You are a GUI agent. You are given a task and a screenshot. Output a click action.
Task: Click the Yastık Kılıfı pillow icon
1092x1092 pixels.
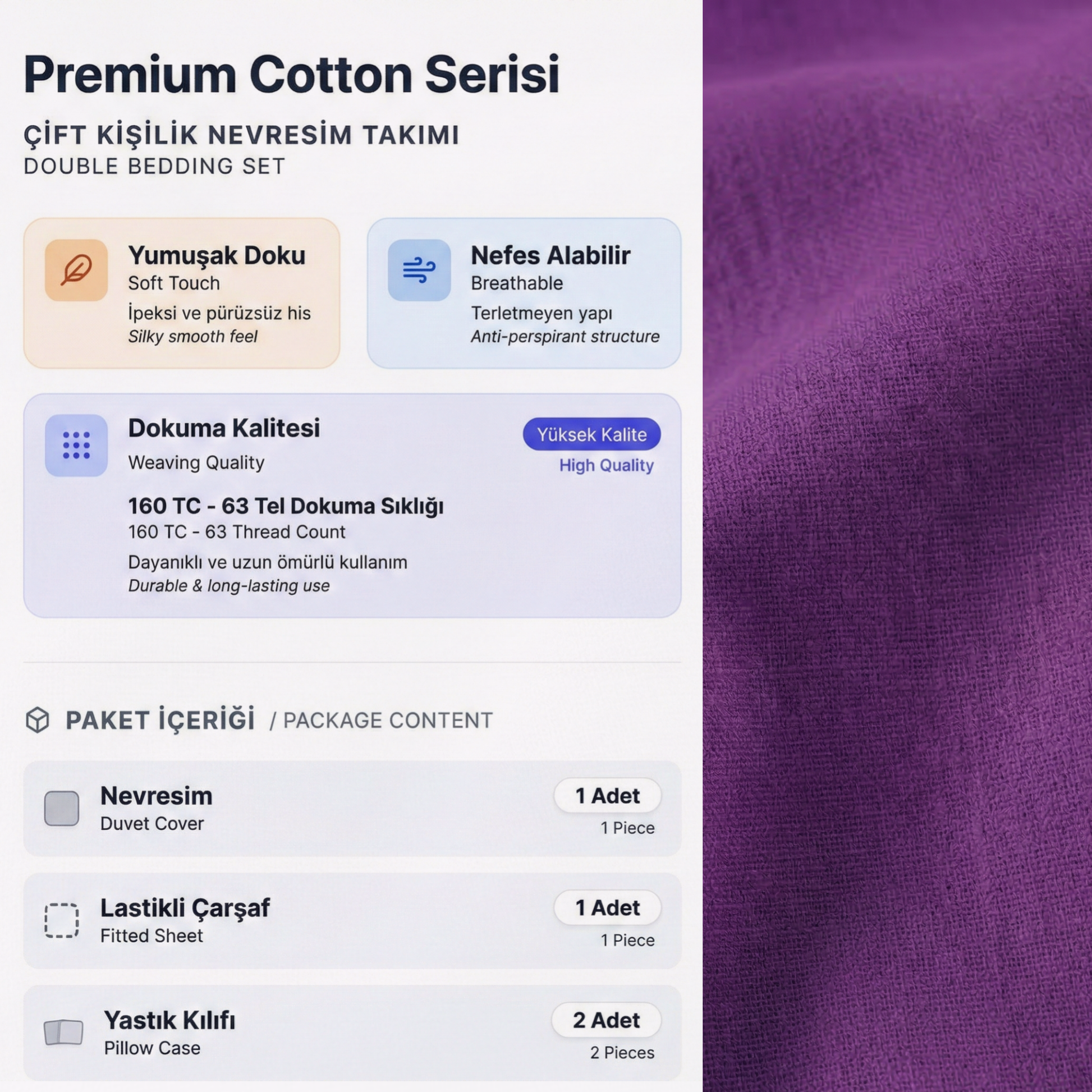(63, 1033)
